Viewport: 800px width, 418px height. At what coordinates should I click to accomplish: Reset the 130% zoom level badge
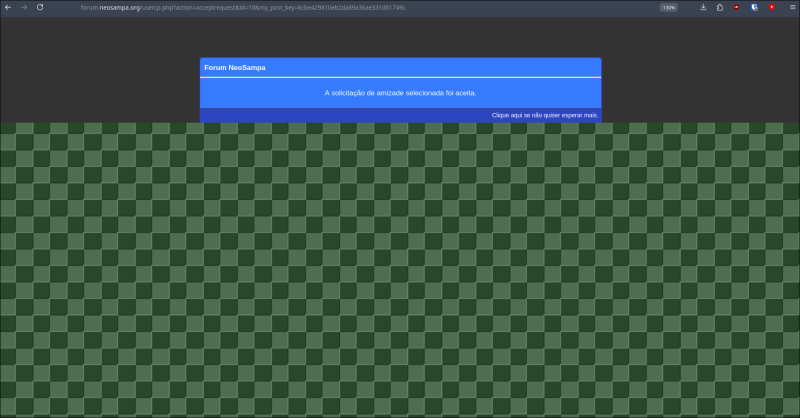click(668, 7)
